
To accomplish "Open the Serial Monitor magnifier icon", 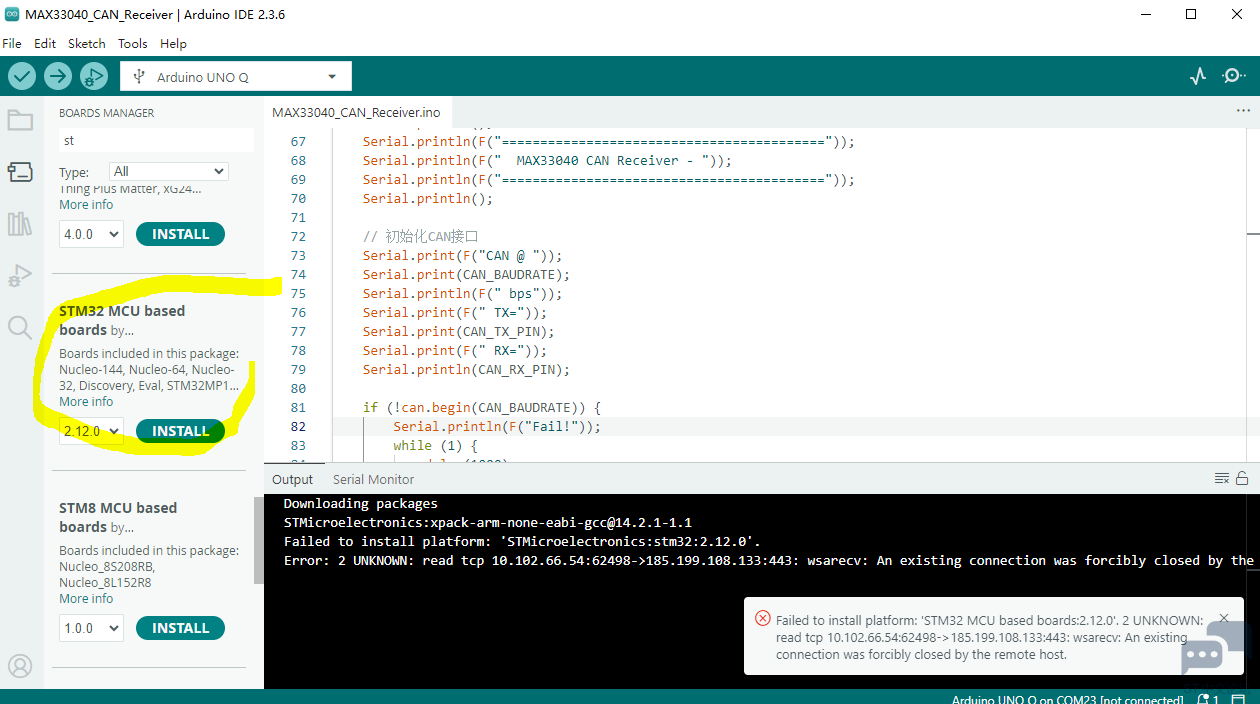I will tap(1234, 76).
